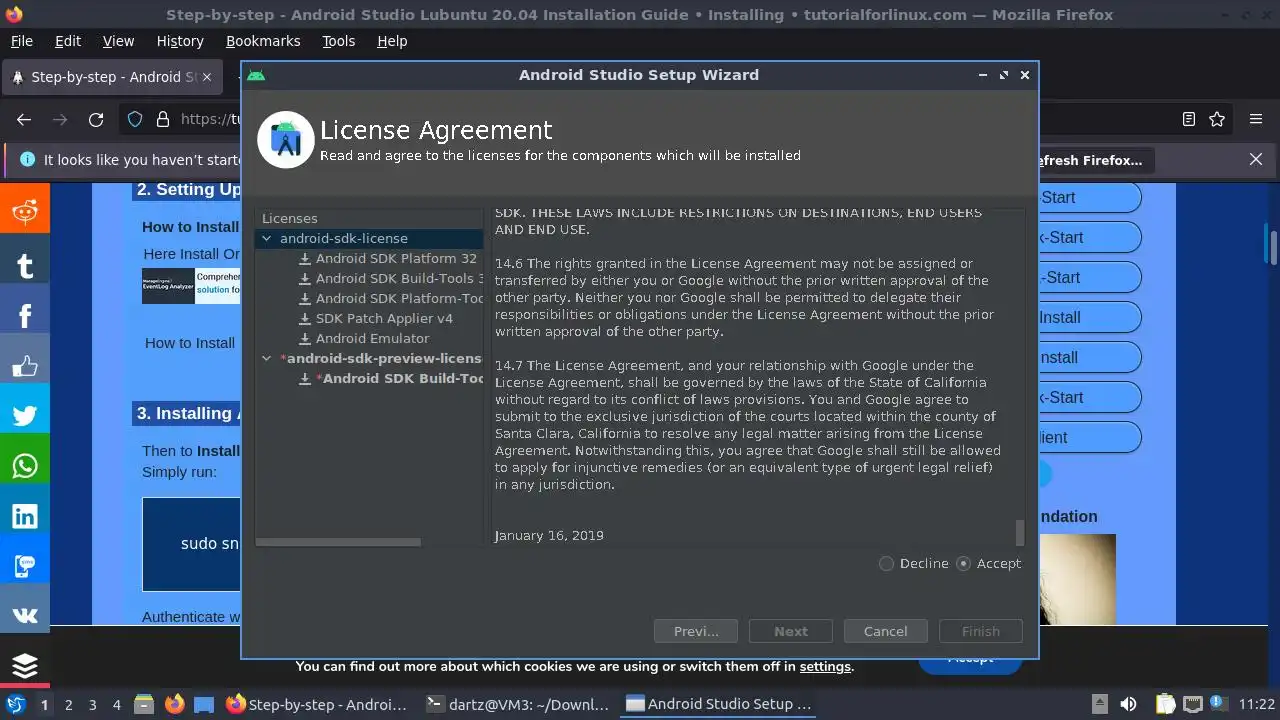Viewport: 1280px width, 720px height.
Task: Collapse the android-sdk-preview-license tree node
Action: (x=267, y=358)
